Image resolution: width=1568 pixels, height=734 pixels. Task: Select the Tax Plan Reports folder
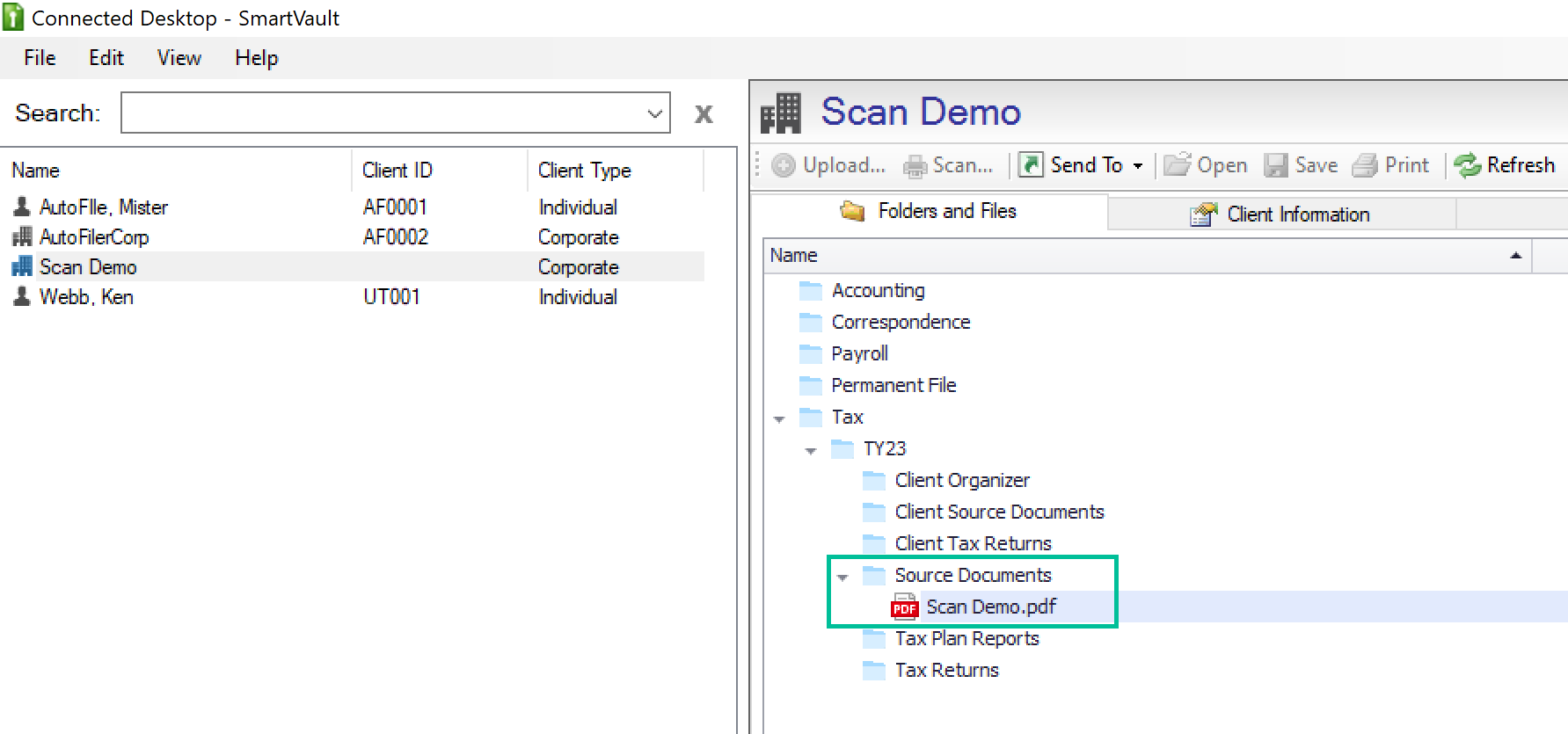967,639
